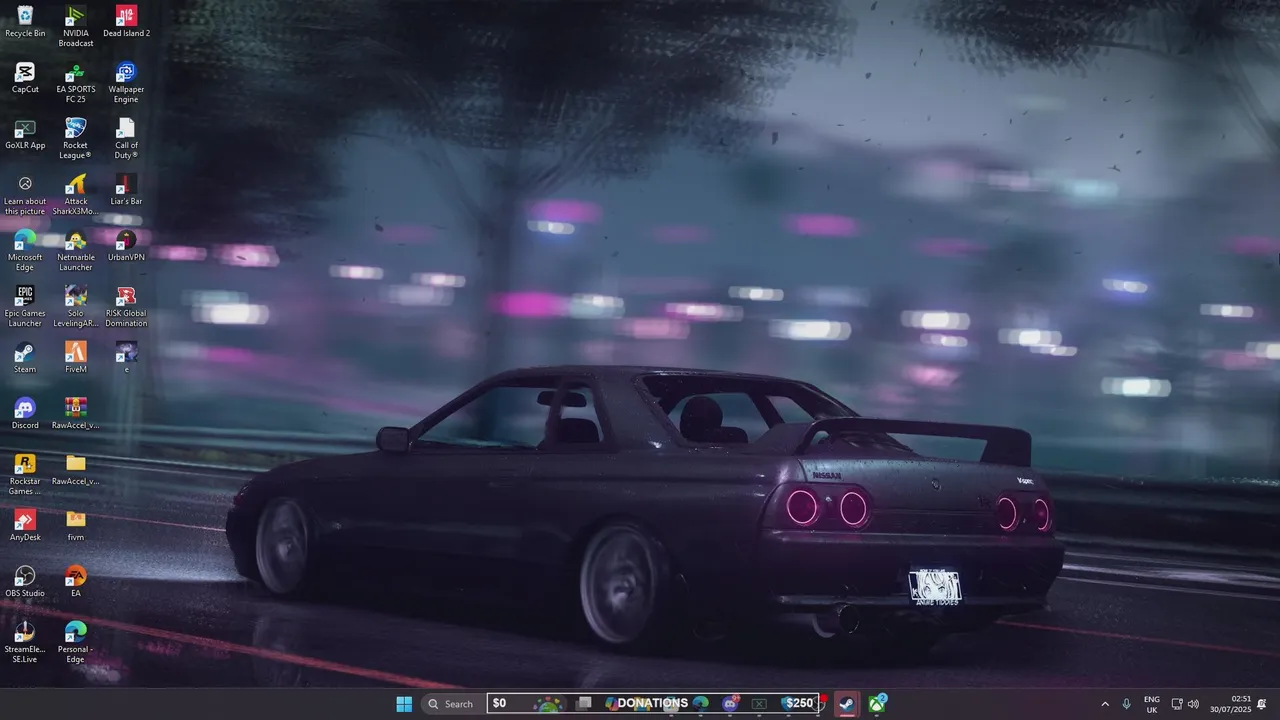Launch CapCut from the desktop
Image resolution: width=1280 pixels, height=720 pixels.
[x=25, y=77]
